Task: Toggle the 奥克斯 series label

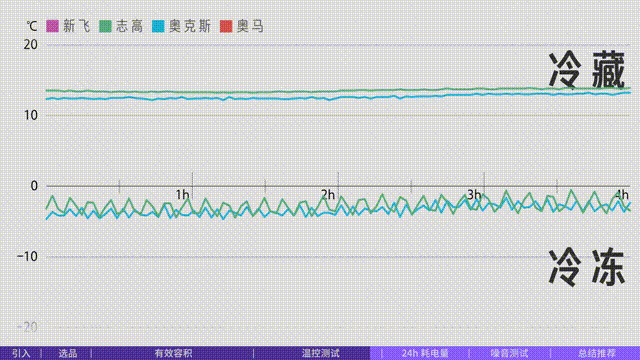Action: coord(189,27)
